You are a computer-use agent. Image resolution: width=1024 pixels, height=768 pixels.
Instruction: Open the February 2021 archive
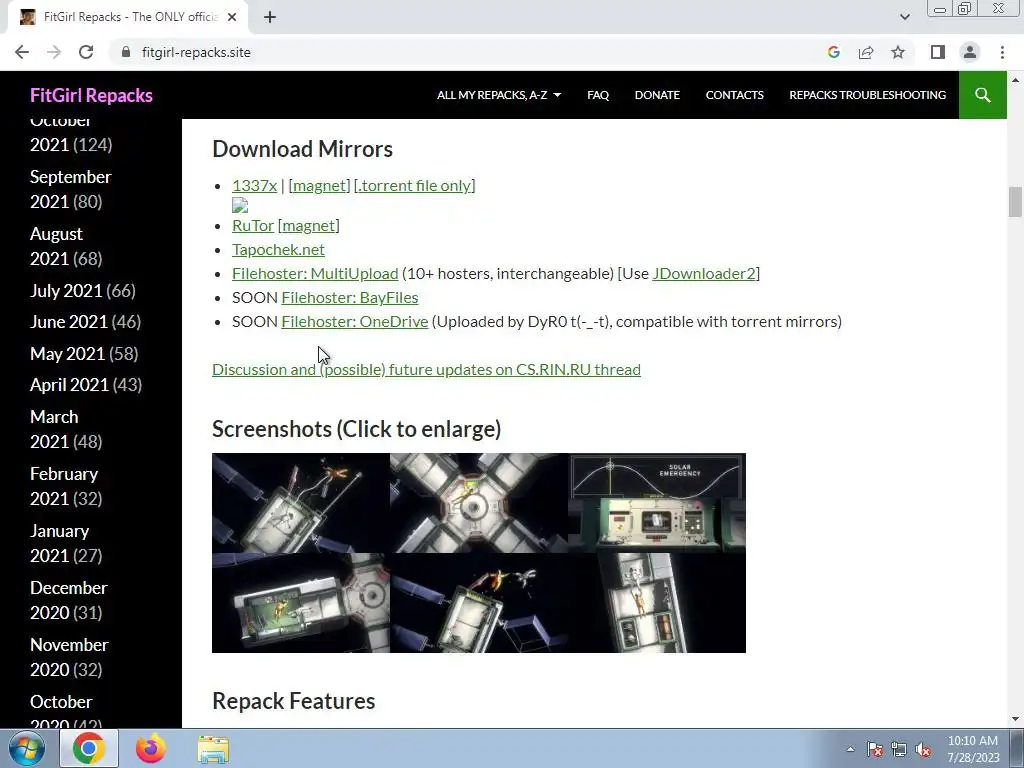pyautogui.click(x=64, y=486)
